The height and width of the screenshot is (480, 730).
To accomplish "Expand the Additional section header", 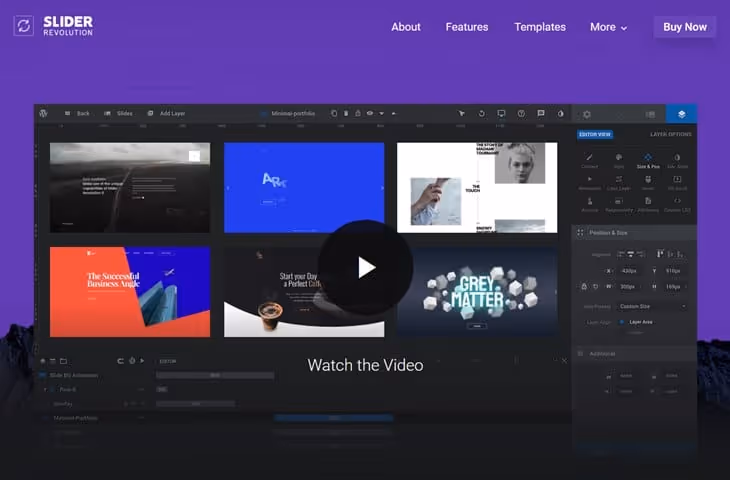I will click(x=634, y=354).
